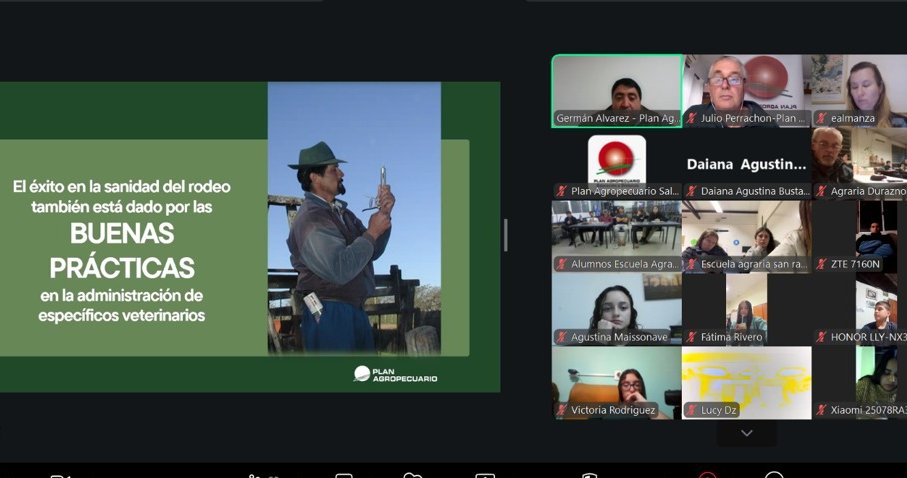Show the next page of participant videos
The height and width of the screenshot is (478, 907).
tap(747, 433)
